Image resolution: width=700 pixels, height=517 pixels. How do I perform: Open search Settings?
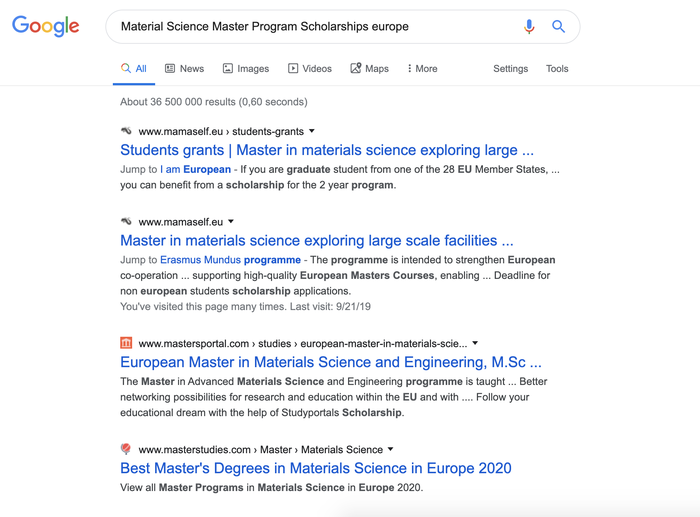[510, 69]
